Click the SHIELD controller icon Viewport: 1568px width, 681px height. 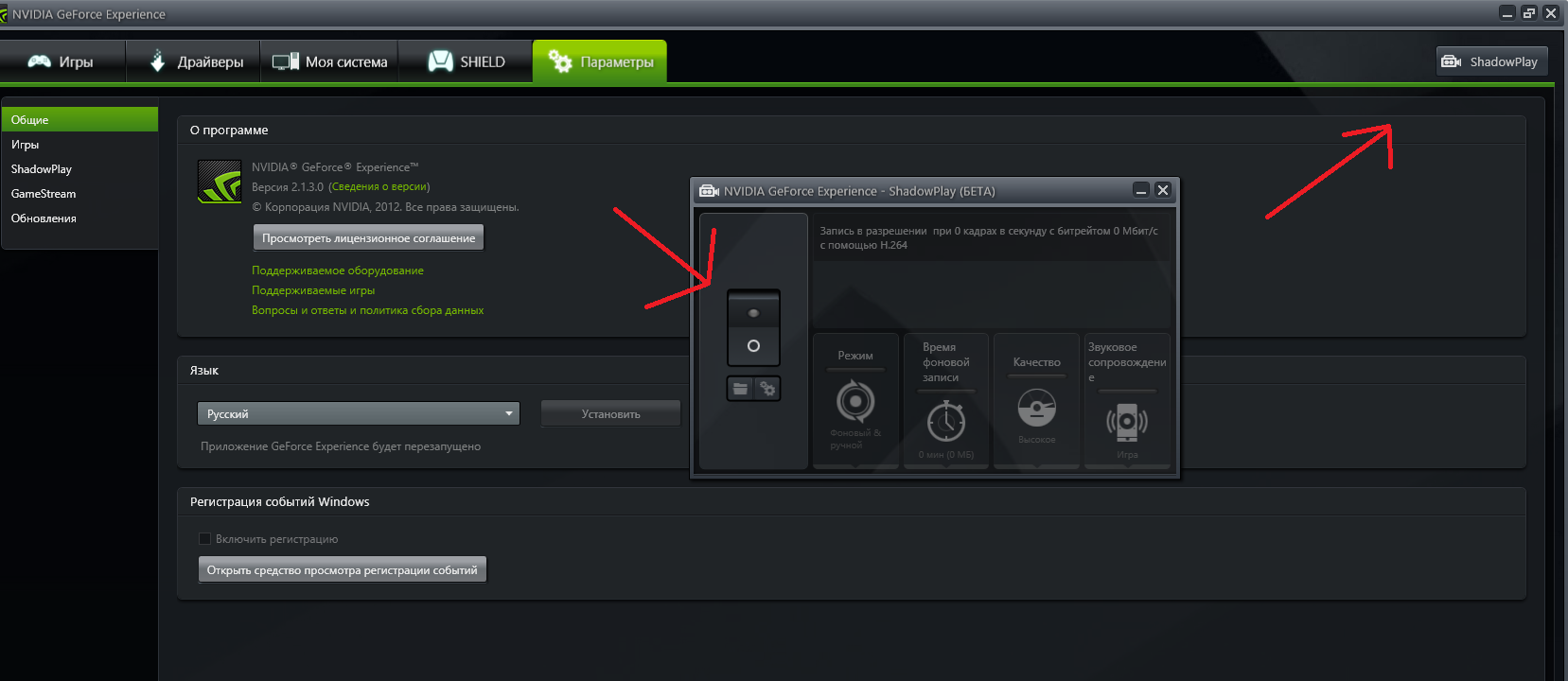(x=440, y=61)
